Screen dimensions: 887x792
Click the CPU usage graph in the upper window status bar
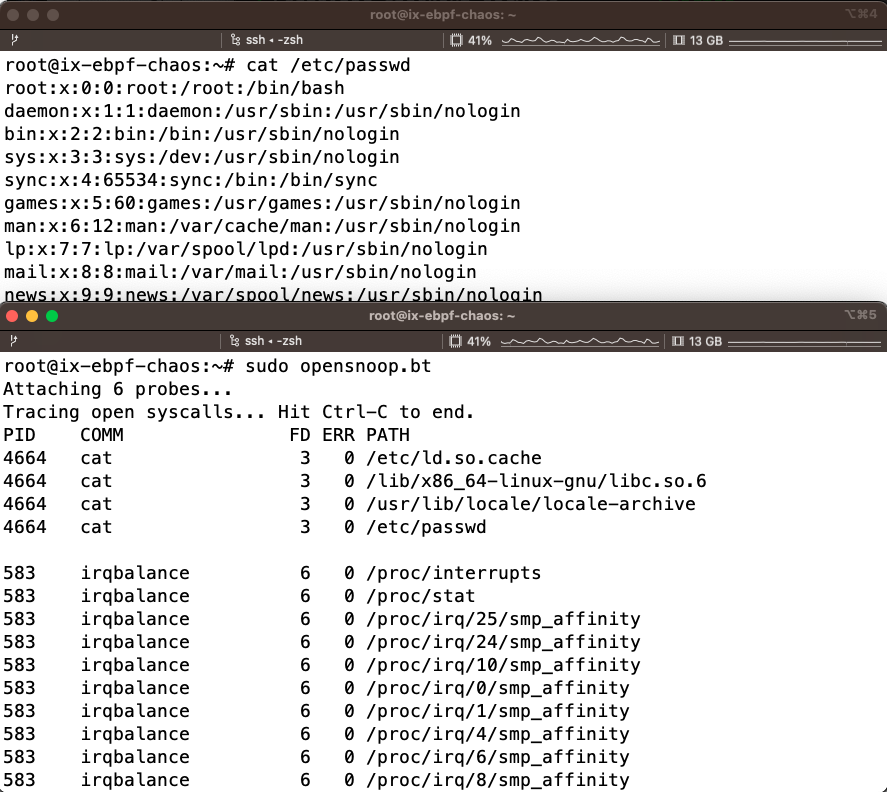580,41
